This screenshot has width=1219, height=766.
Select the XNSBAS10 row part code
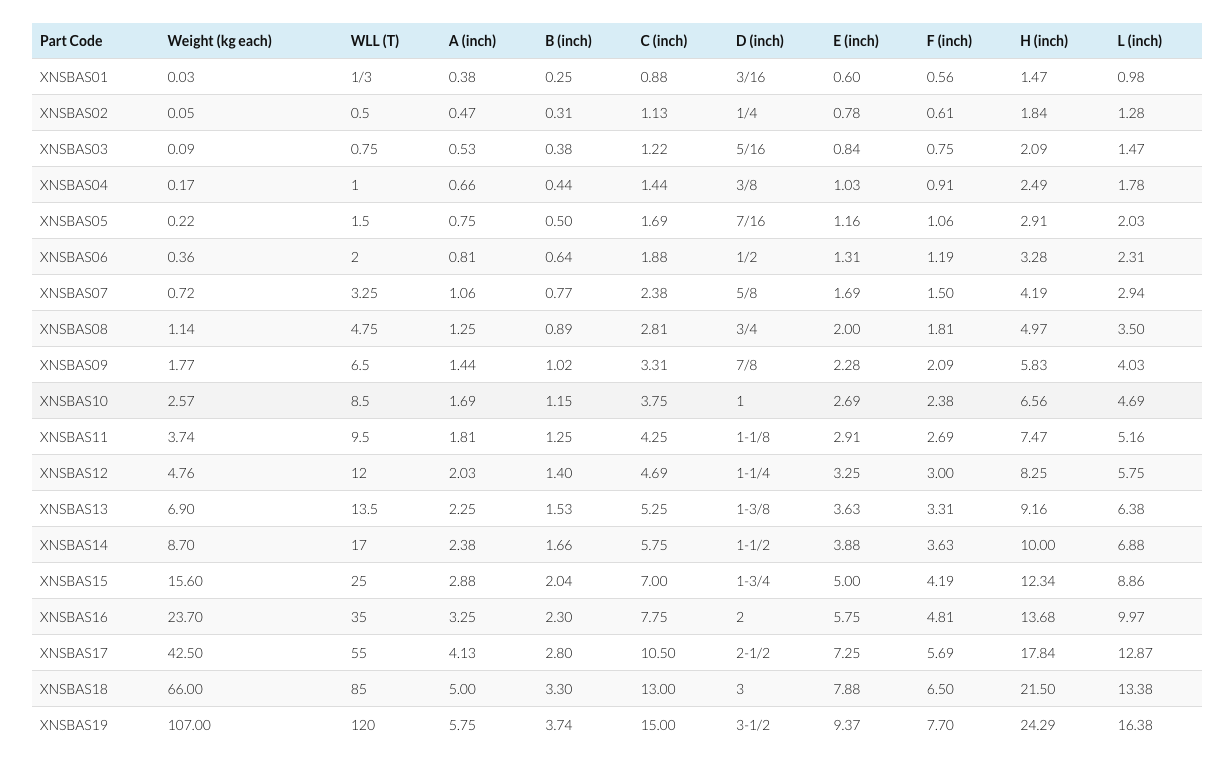coord(73,401)
